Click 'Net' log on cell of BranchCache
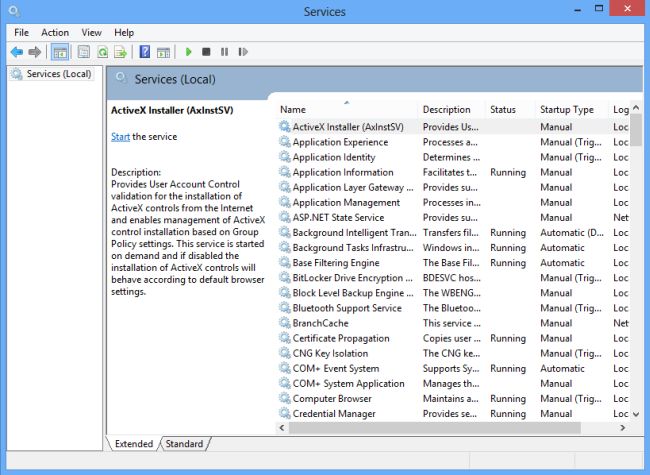650x475 pixels. point(621,323)
